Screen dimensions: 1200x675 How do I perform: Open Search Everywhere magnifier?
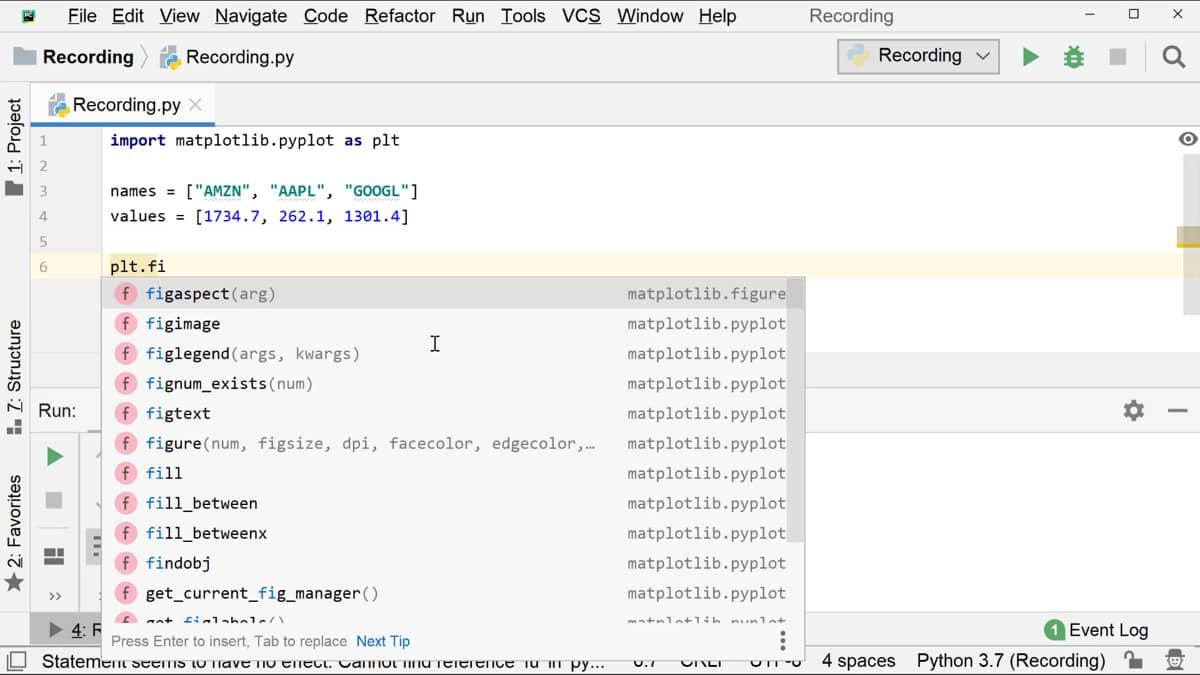[1174, 57]
